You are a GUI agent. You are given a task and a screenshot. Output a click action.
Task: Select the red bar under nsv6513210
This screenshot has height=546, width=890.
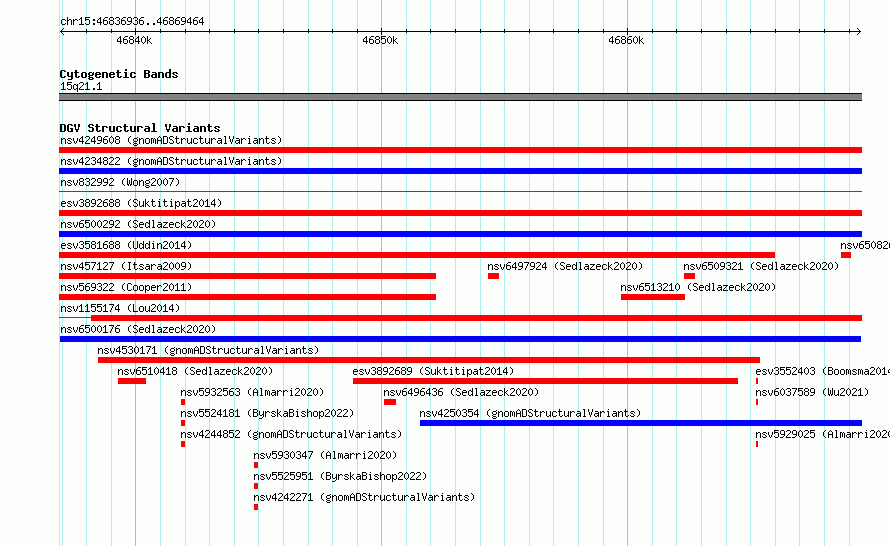[653, 297]
